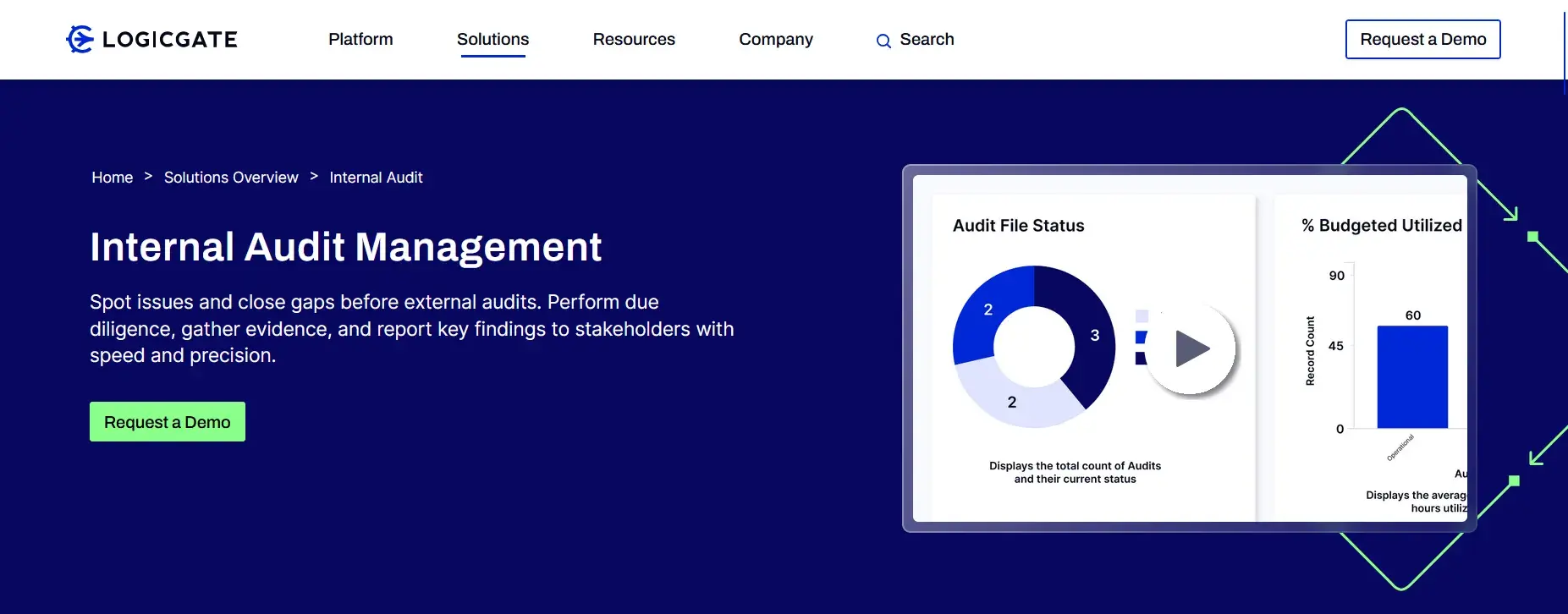Click the Operational bar axis label
The width and height of the screenshot is (1568, 614).
pyautogui.click(x=1400, y=447)
